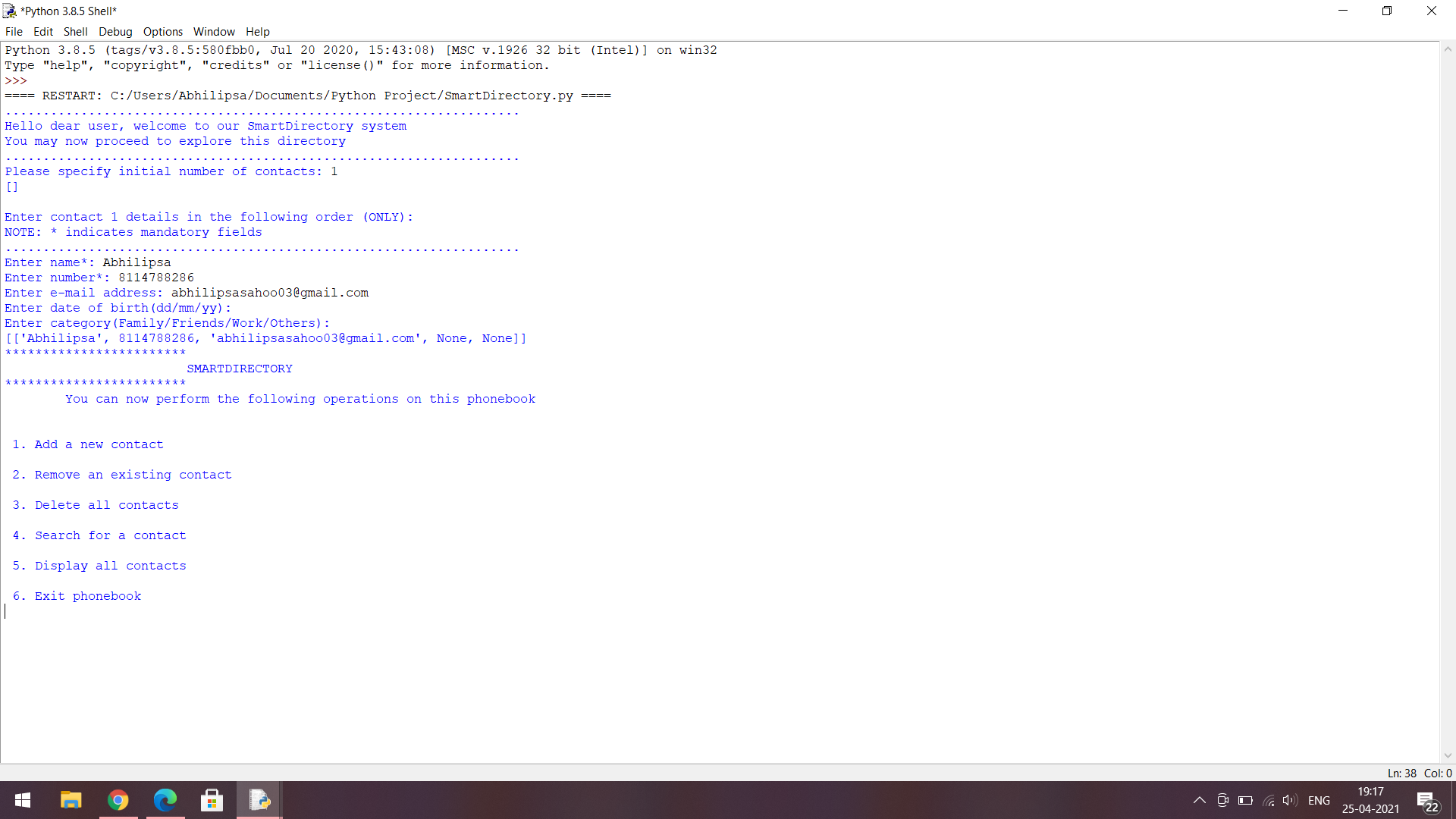Open the Shell menu
This screenshot has width=1456, height=819.
(x=75, y=32)
